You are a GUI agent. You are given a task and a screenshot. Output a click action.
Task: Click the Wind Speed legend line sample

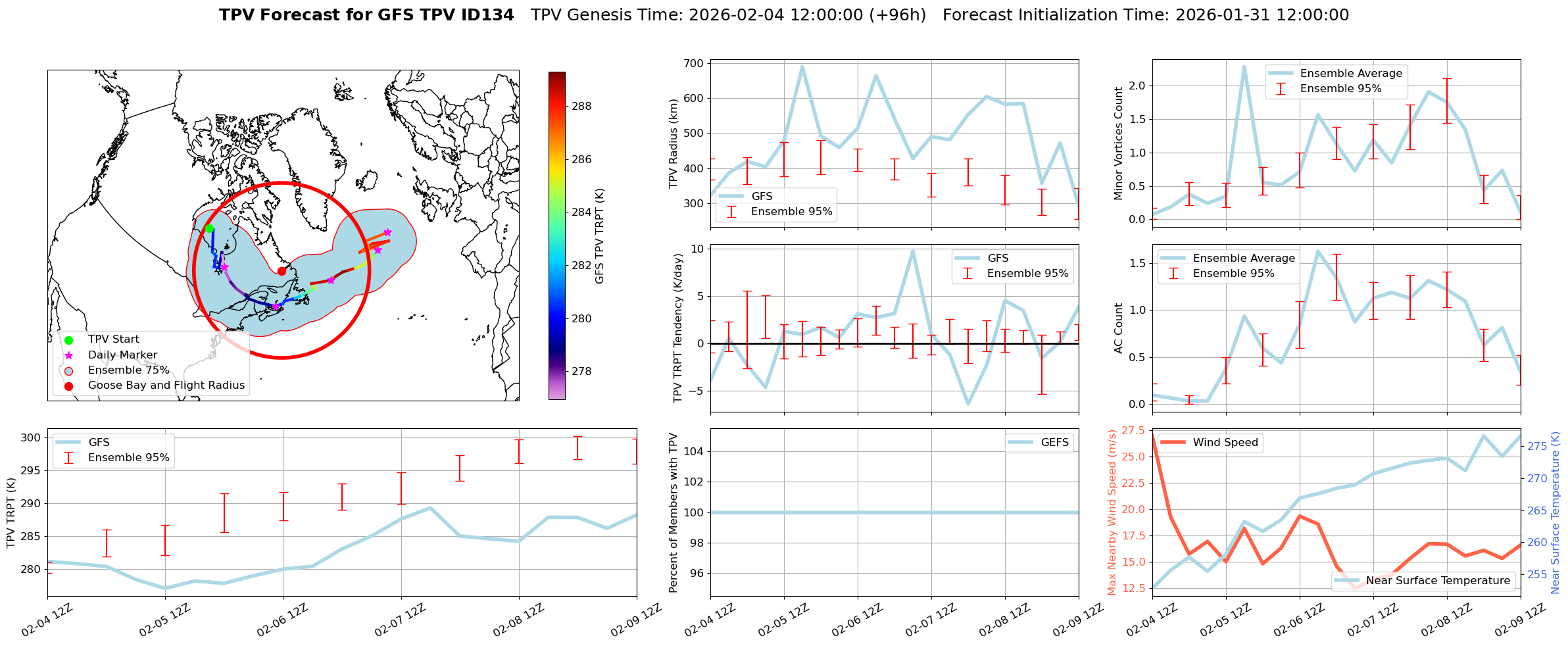pyautogui.click(x=1173, y=443)
